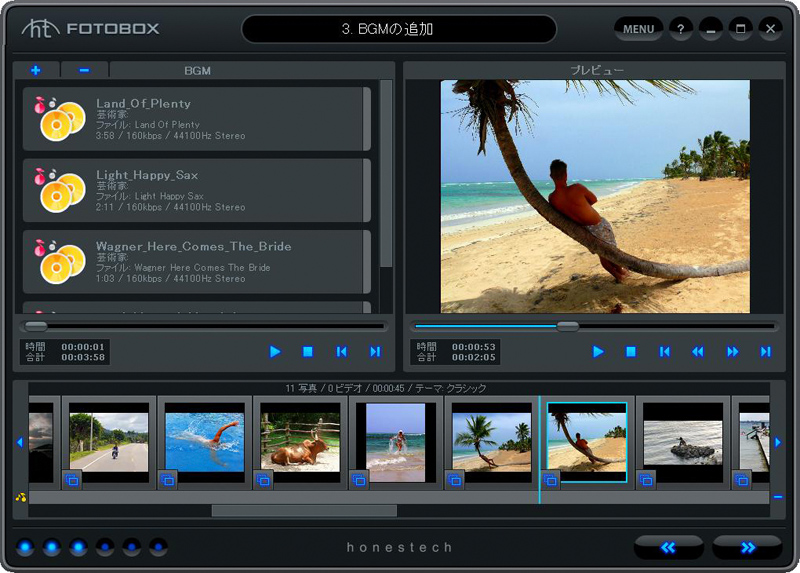Click the minus icon to remove BGM
The width and height of the screenshot is (800, 573).
(x=84, y=70)
